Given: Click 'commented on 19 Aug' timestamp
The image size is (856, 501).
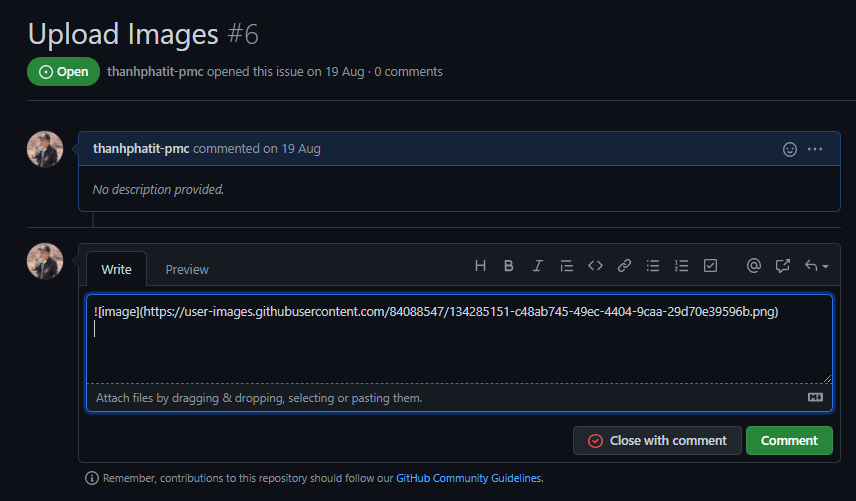Looking at the screenshot, I should [257, 148].
